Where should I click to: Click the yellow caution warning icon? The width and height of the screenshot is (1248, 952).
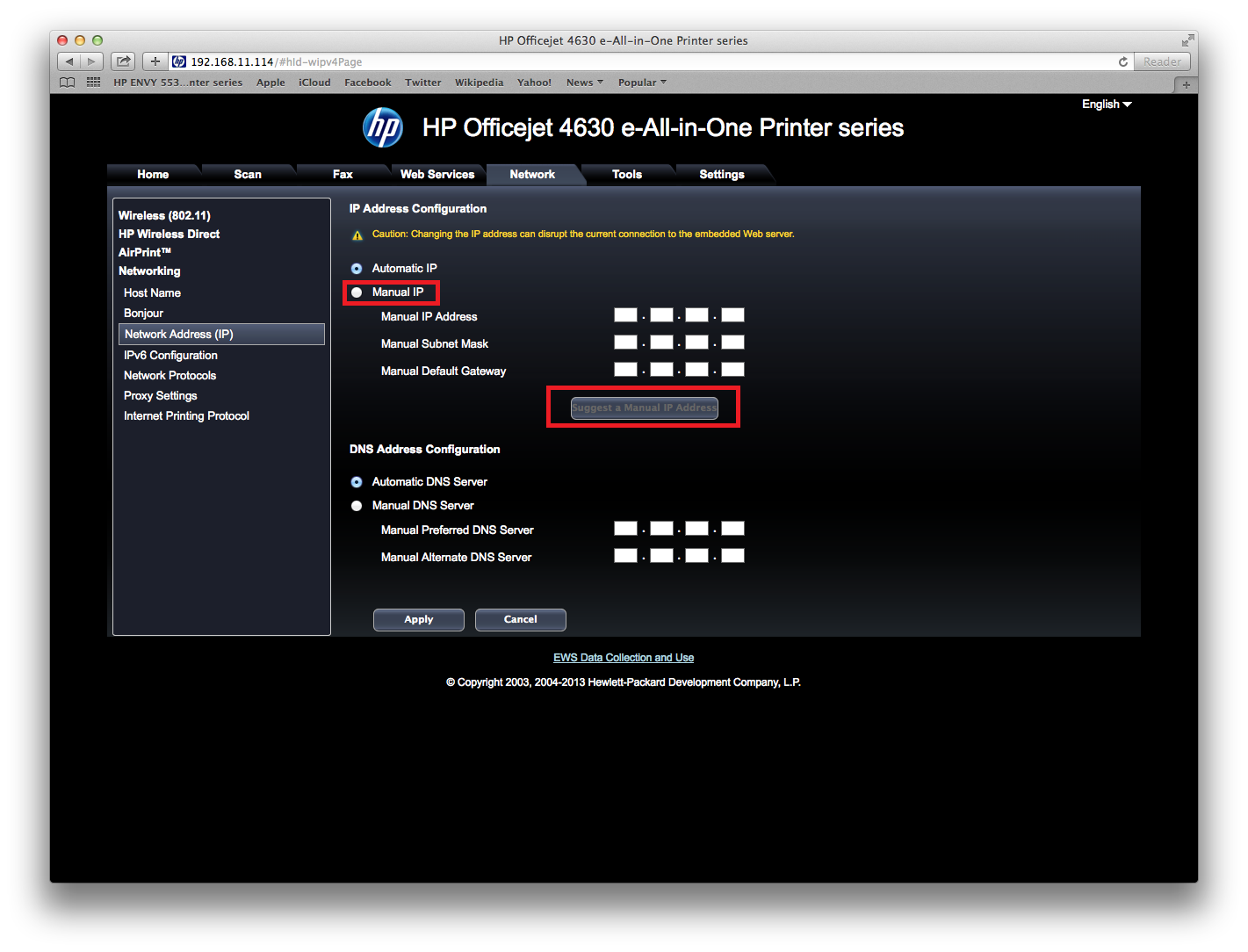point(357,235)
